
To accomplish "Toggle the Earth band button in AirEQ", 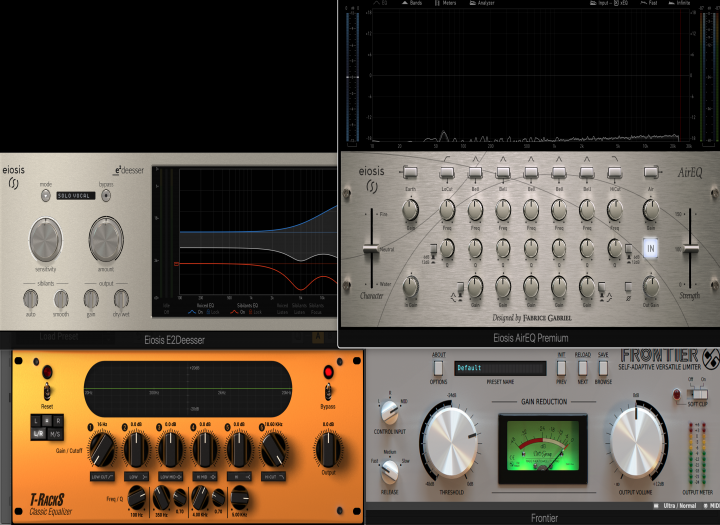I will pyautogui.click(x=410, y=173).
